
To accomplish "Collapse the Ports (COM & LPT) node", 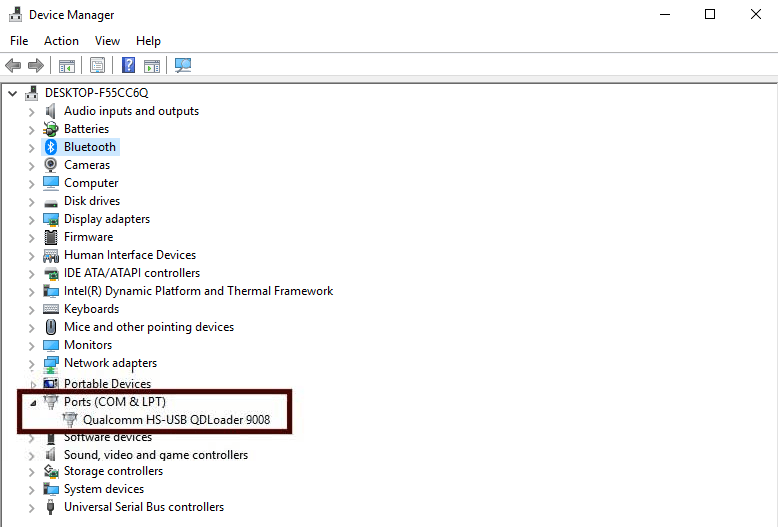I will pos(31,402).
